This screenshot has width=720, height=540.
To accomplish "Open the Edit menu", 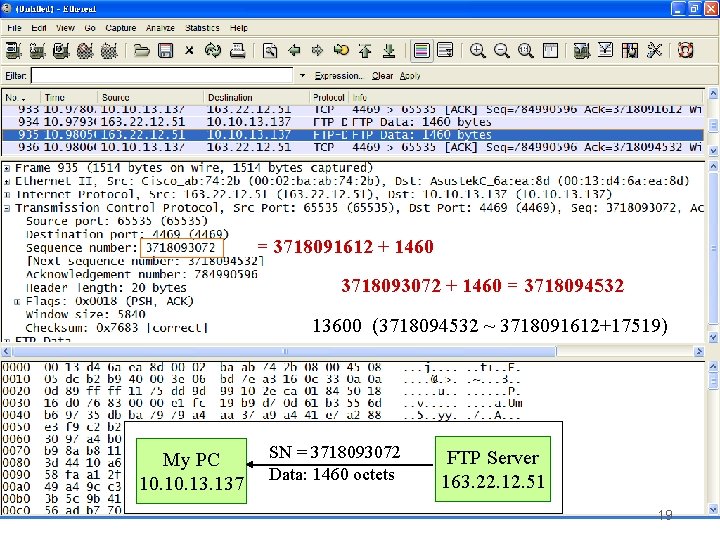I will [x=39, y=28].
